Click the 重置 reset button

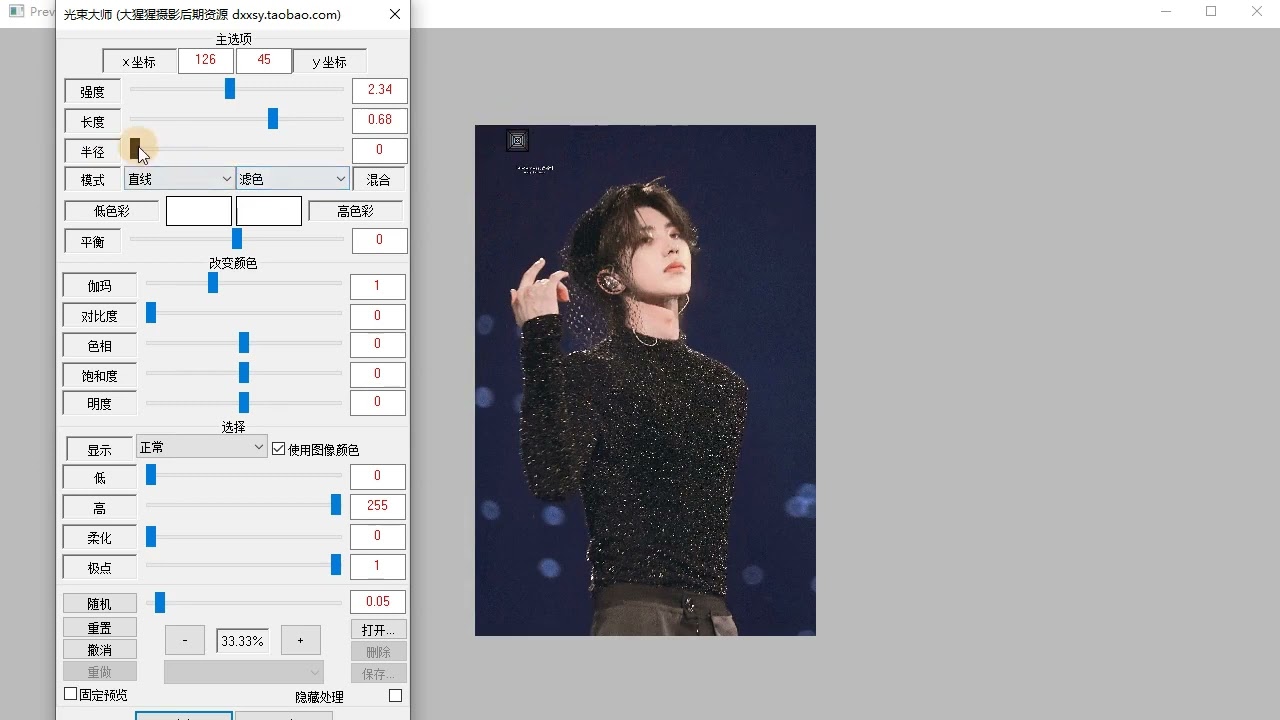coord(100,628)
